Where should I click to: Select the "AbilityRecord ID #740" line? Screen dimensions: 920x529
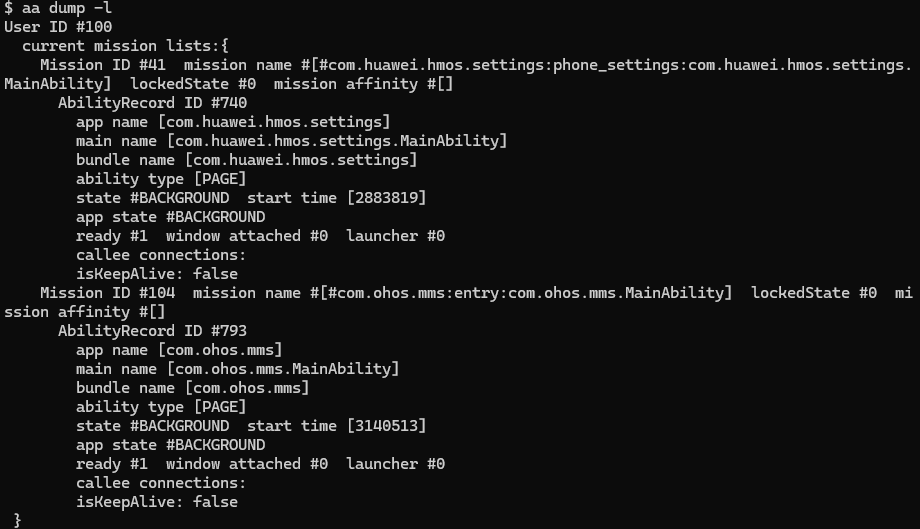point(152,103)
